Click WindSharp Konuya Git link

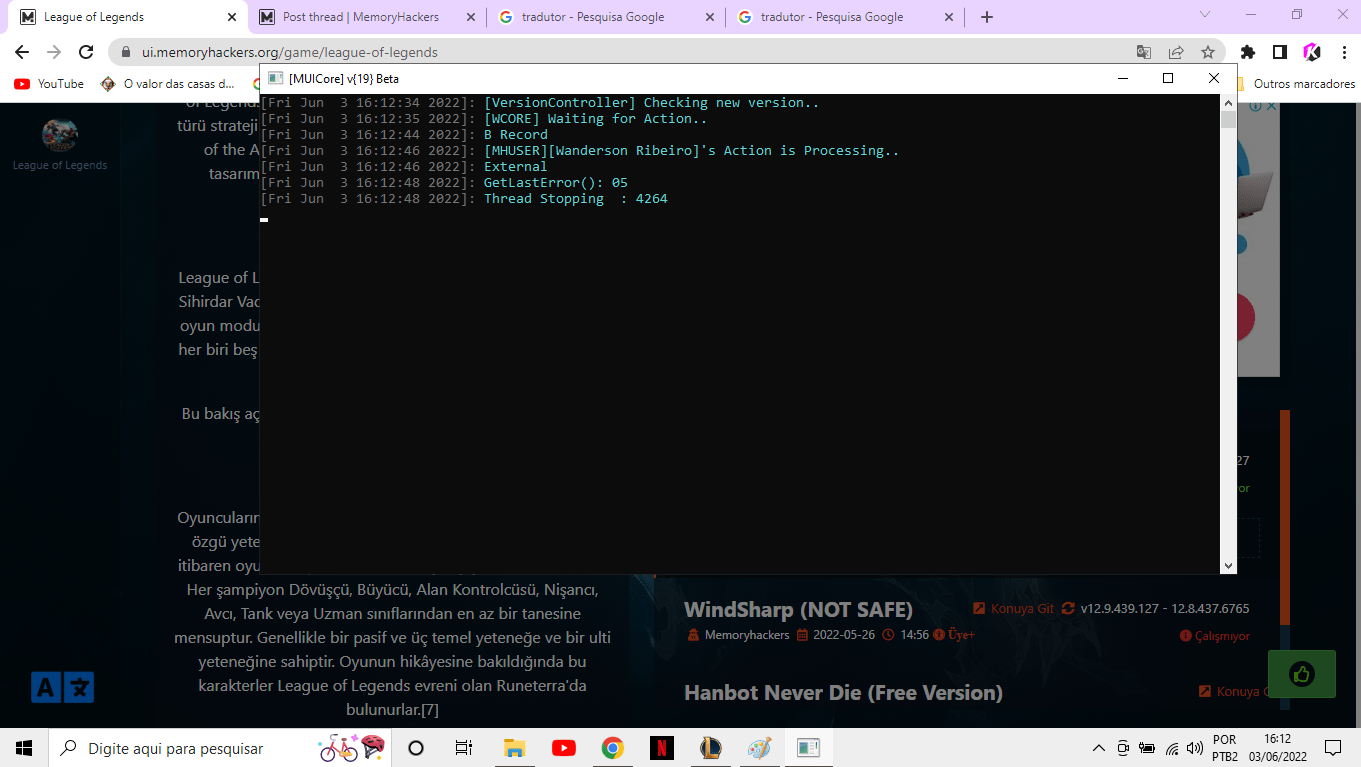pyautogui.click(x=1014, y=608)
